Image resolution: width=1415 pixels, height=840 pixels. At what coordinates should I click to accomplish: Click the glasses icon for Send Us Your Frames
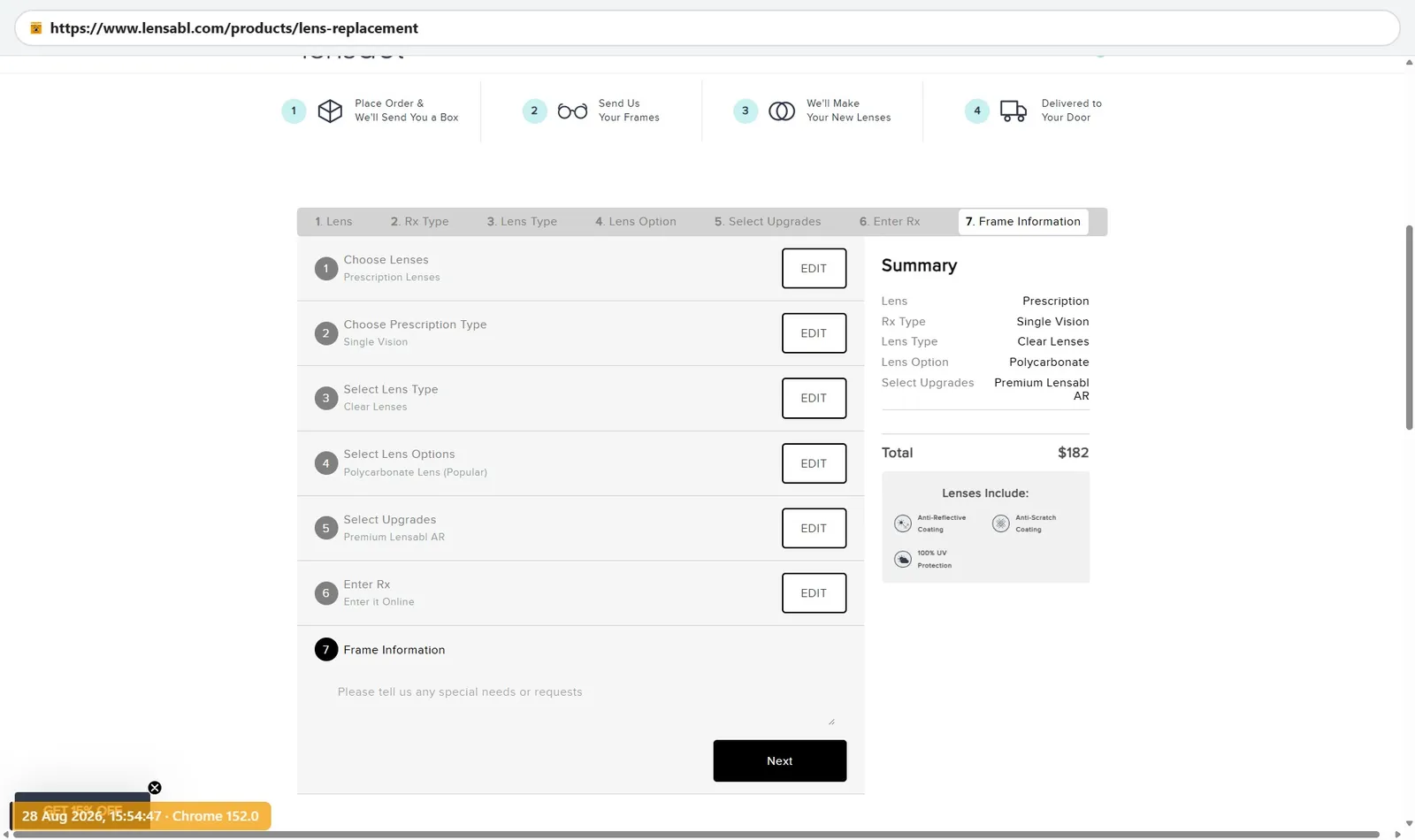pyautogui.click(x=572, y=111)
